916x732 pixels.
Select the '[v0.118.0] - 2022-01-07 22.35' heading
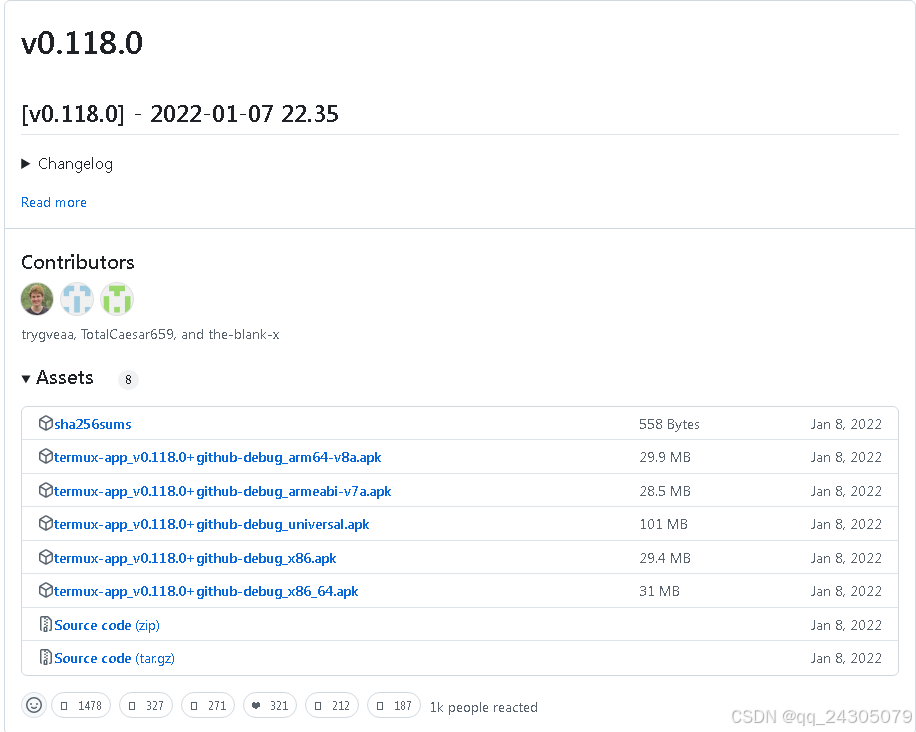(180, 114)
